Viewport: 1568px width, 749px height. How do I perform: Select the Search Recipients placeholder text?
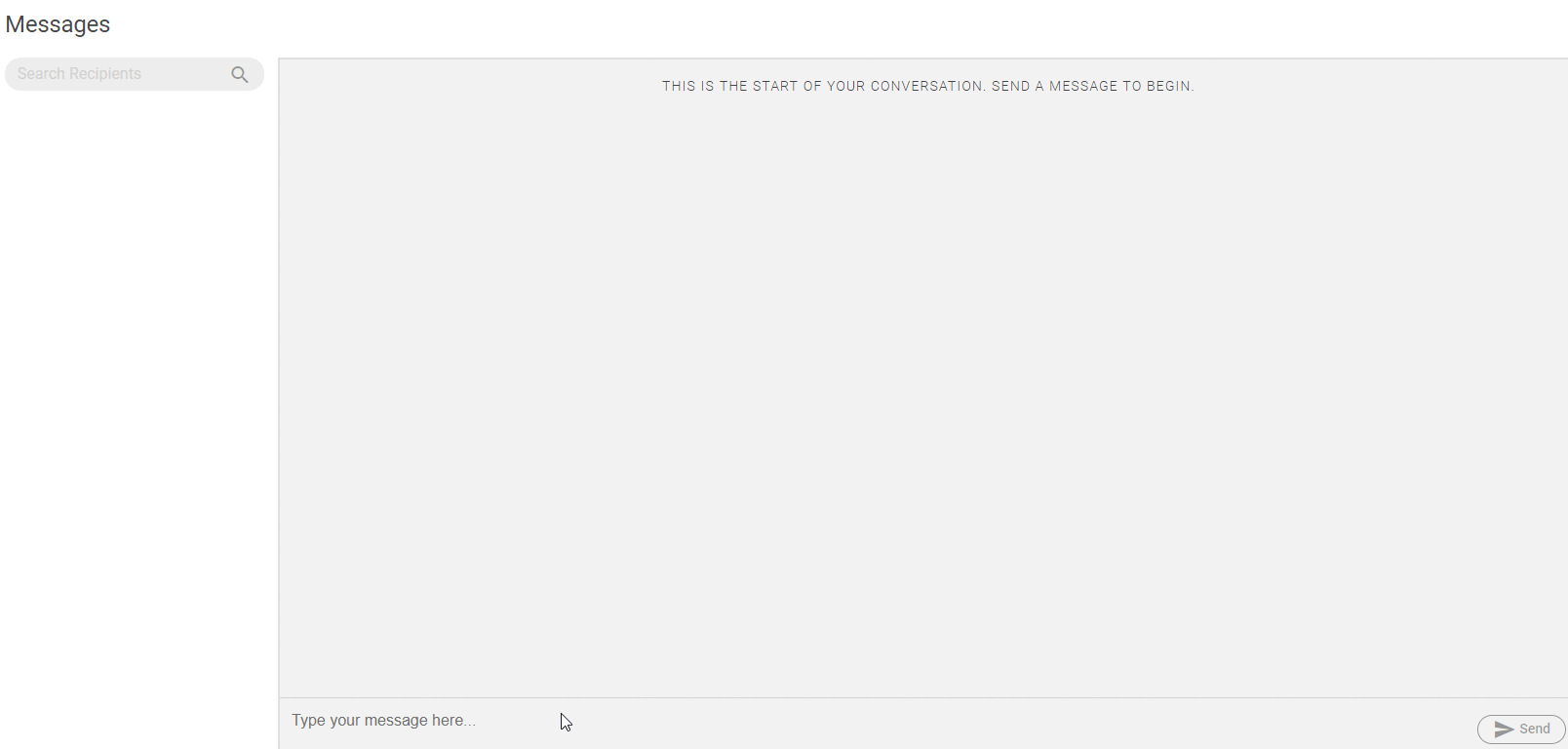[79, 74]
